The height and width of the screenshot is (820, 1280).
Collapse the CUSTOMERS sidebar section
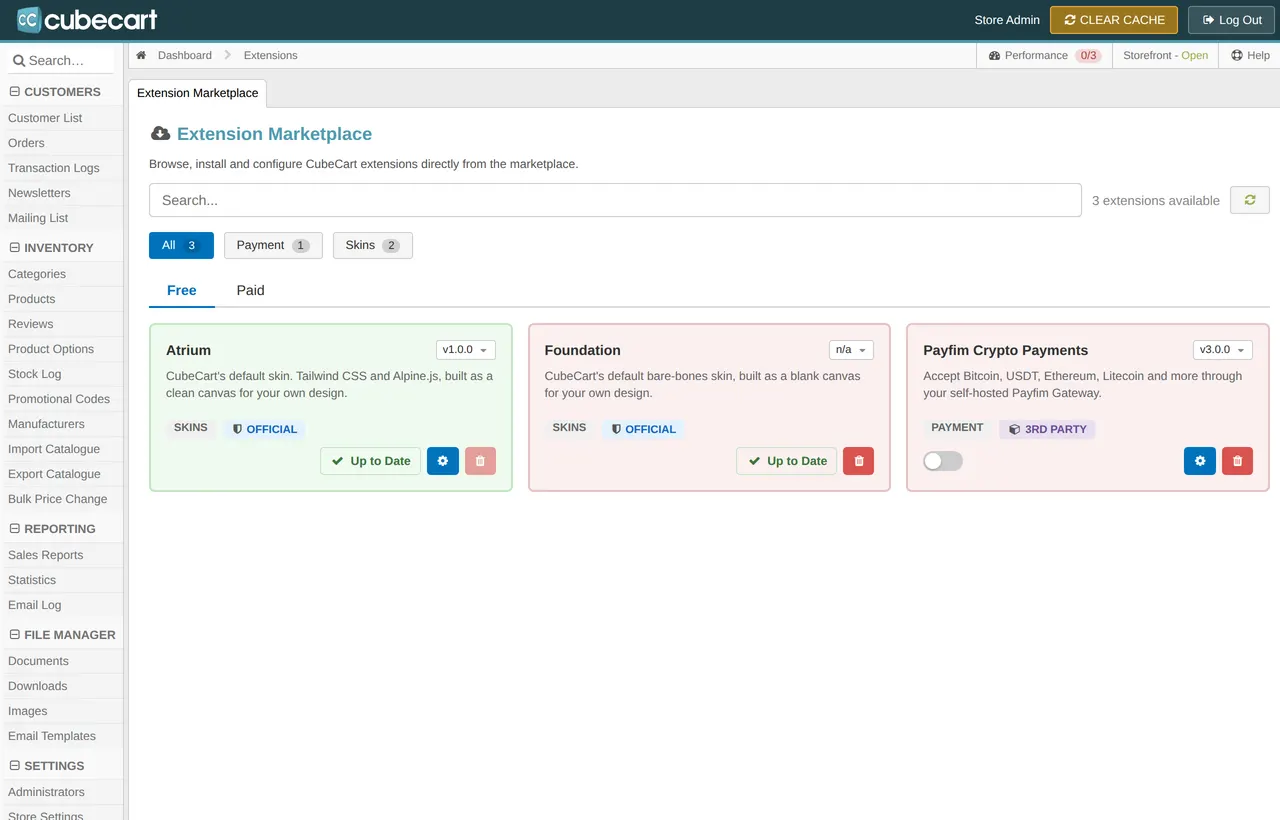55,92
